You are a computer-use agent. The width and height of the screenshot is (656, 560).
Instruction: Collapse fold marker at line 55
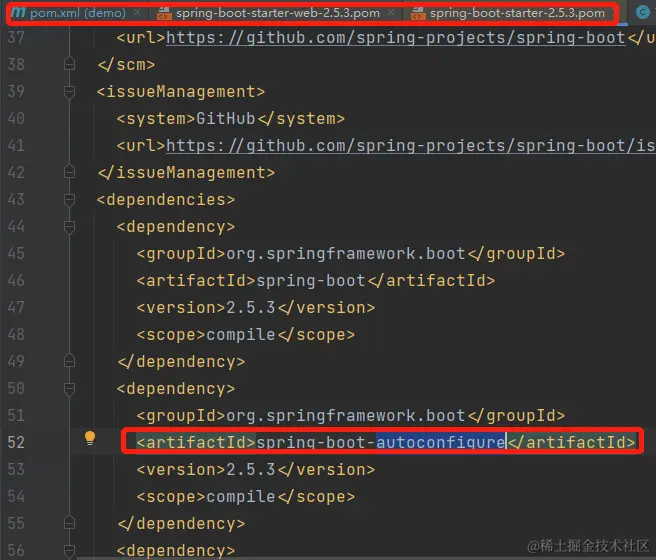click(69, 523)
